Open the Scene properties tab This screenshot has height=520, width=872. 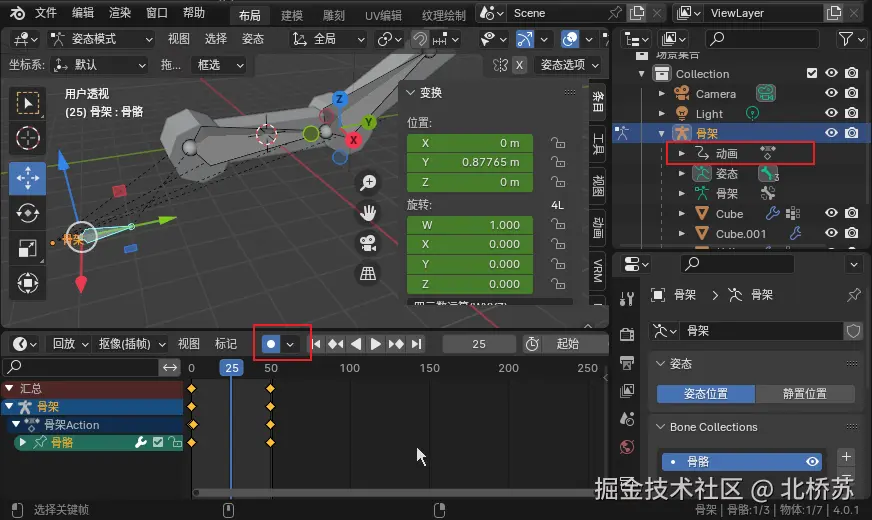627,418
